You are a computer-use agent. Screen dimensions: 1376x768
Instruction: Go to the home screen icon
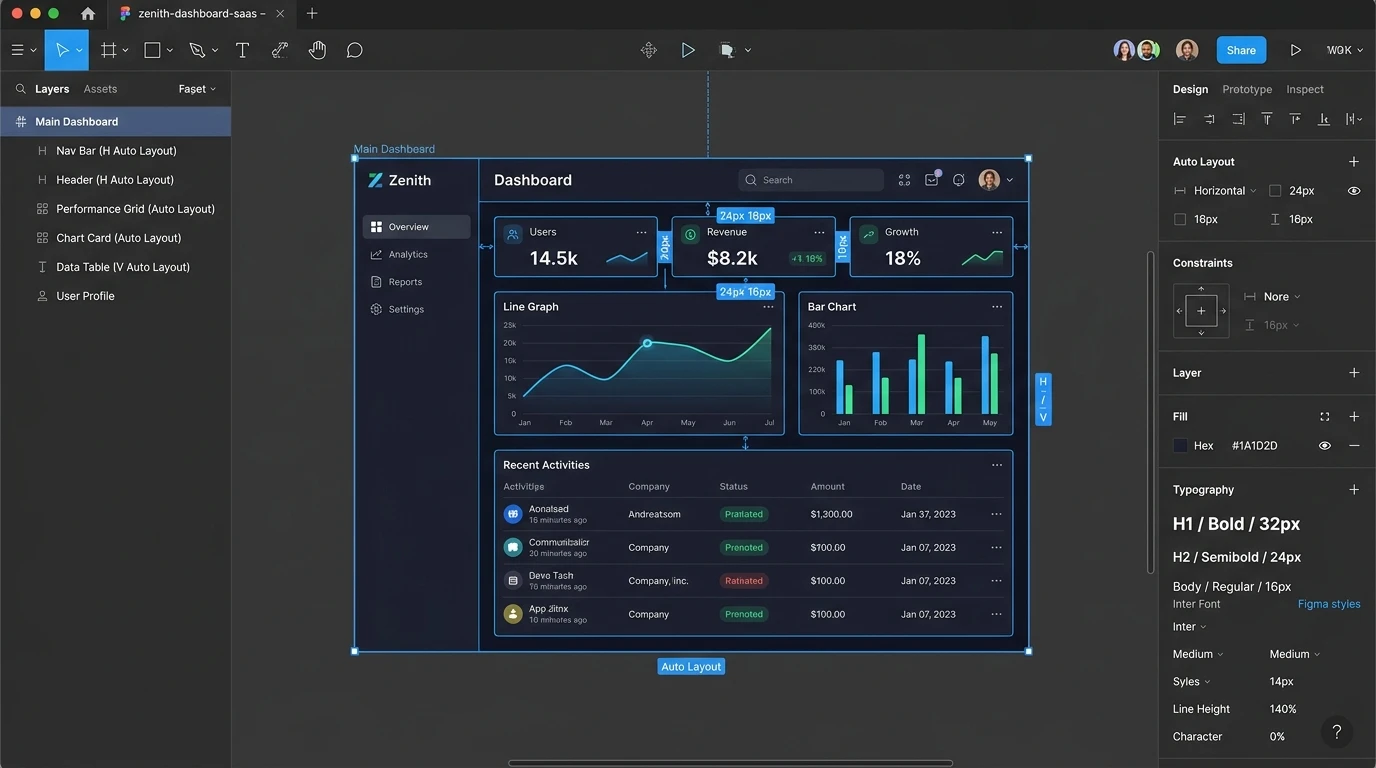coord(88,14)
